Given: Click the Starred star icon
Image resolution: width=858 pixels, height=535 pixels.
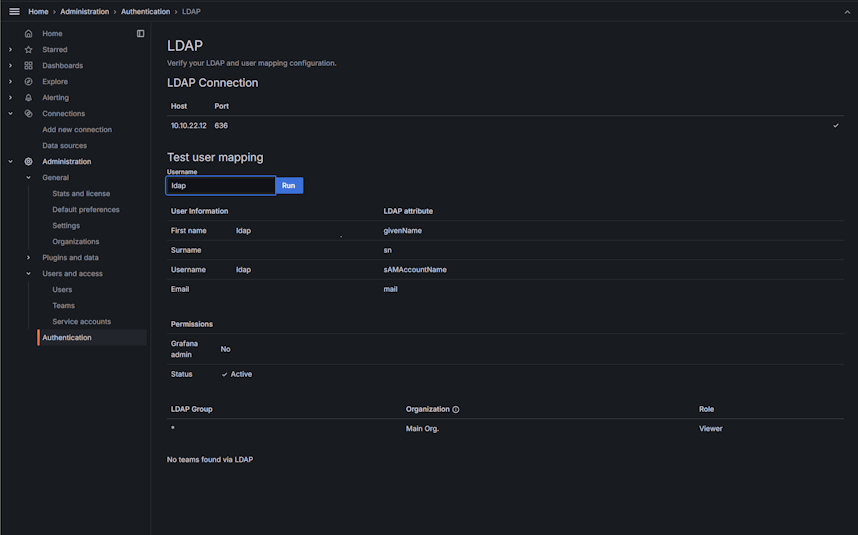Looking at the screenshot, I should 29,50.
